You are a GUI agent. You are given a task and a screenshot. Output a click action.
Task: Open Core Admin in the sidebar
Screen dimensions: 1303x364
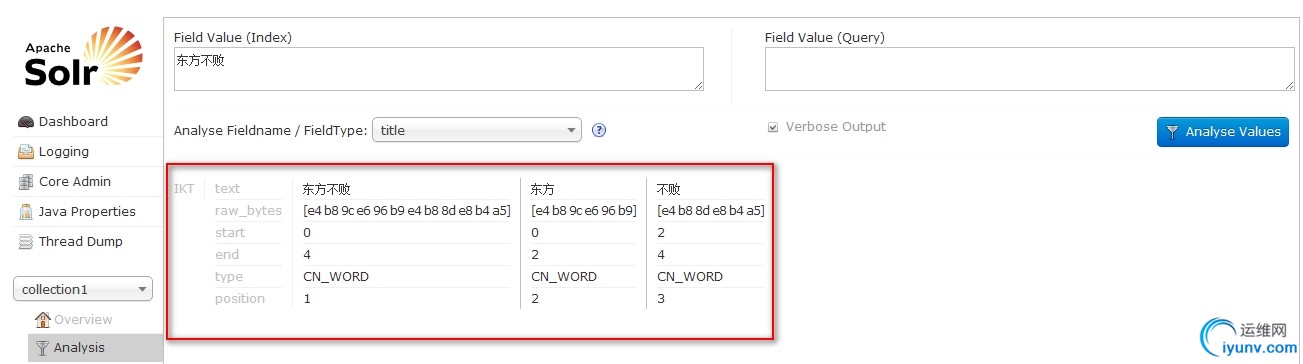pos(75,182)
